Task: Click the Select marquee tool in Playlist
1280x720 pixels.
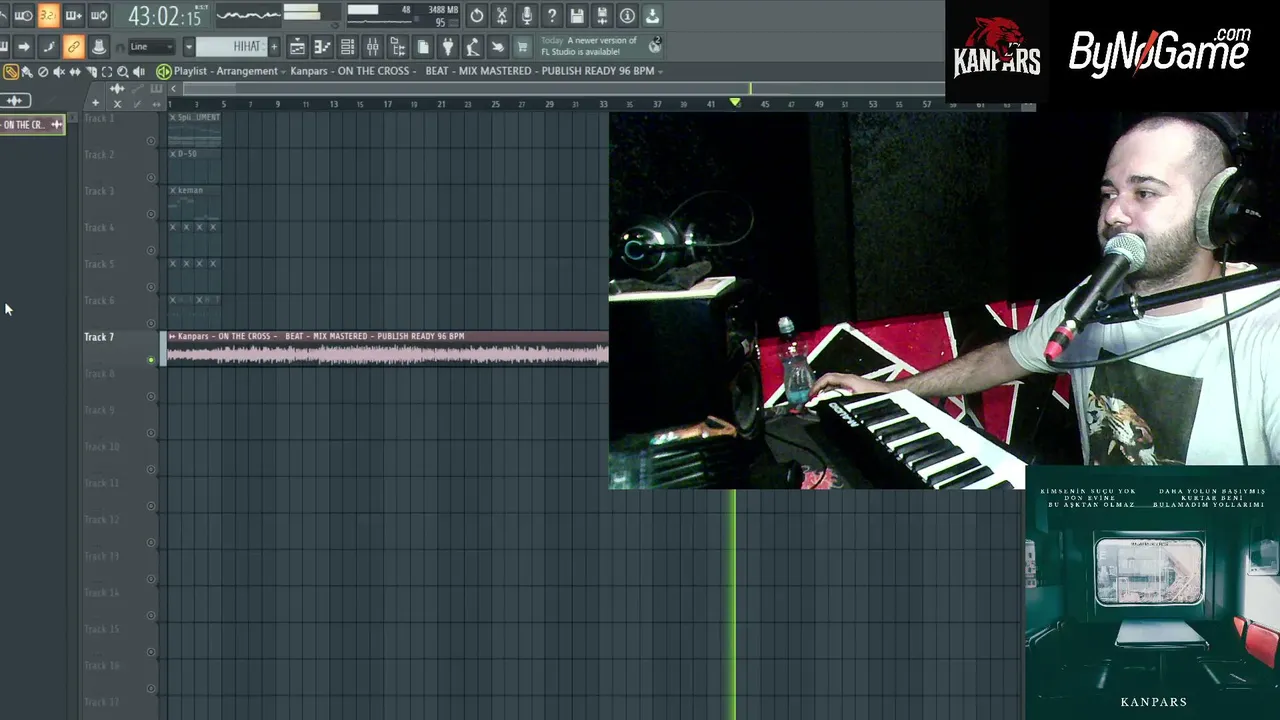Action: [107, 71]
